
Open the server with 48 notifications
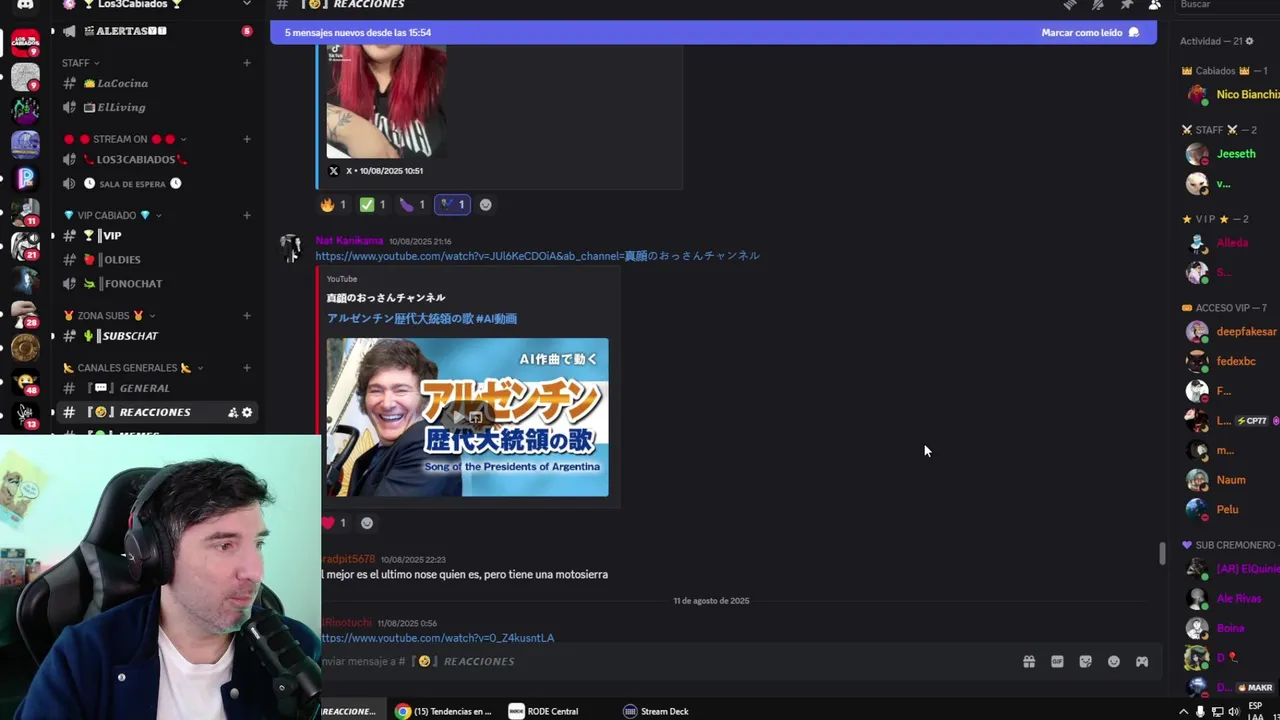(x=25, y=382)
